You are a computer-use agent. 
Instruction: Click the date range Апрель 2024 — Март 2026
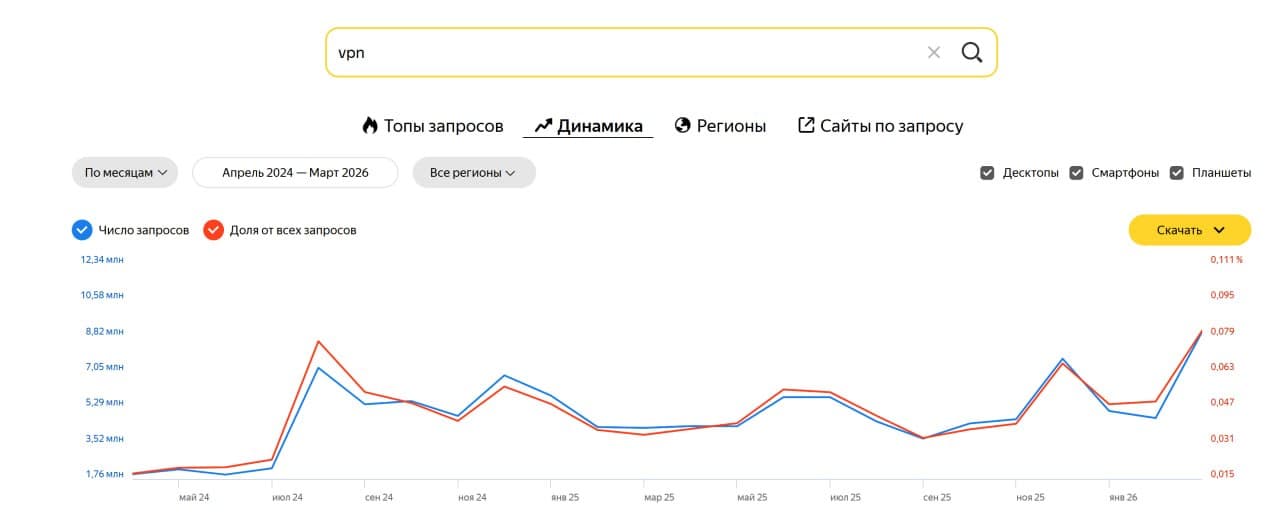(x=295, y=173)
